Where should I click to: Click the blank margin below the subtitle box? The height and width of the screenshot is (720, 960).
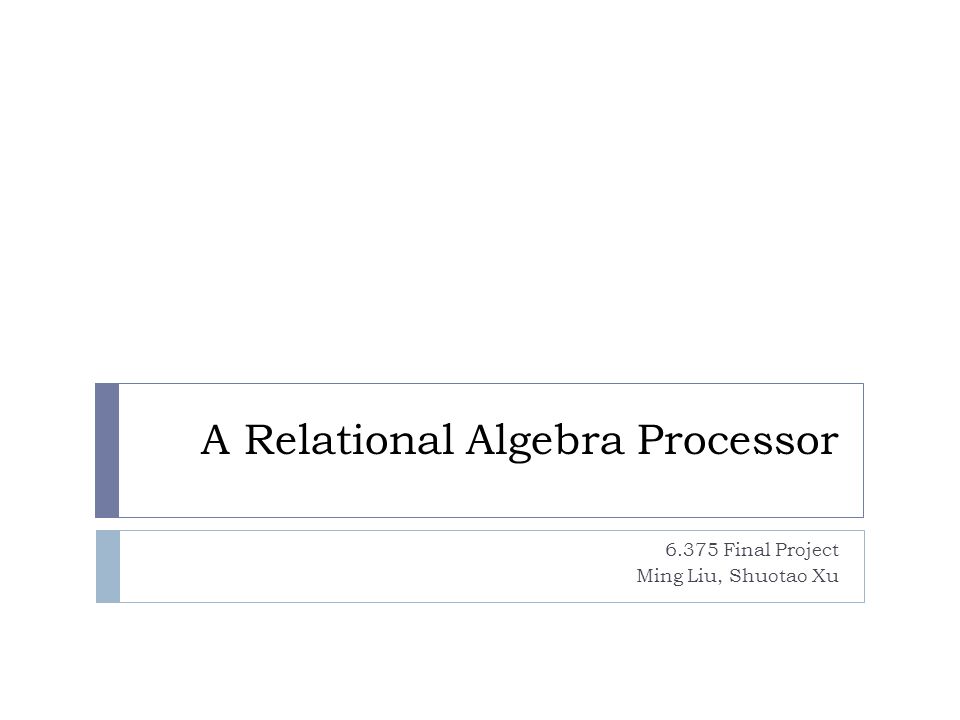coord(480,661)
